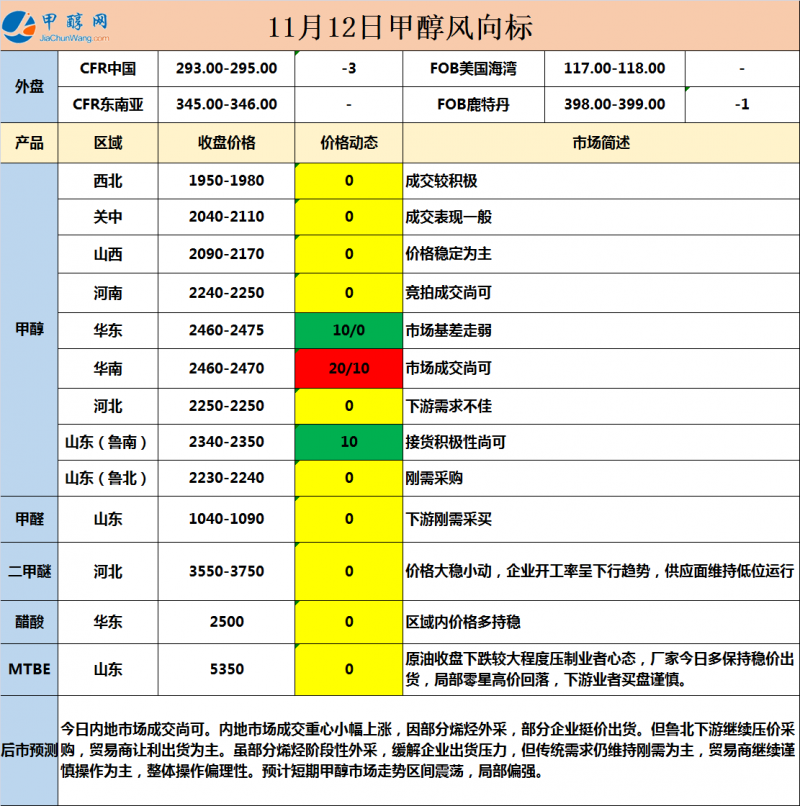Click the price "117.00-118.00"

(x=614, y=68)
